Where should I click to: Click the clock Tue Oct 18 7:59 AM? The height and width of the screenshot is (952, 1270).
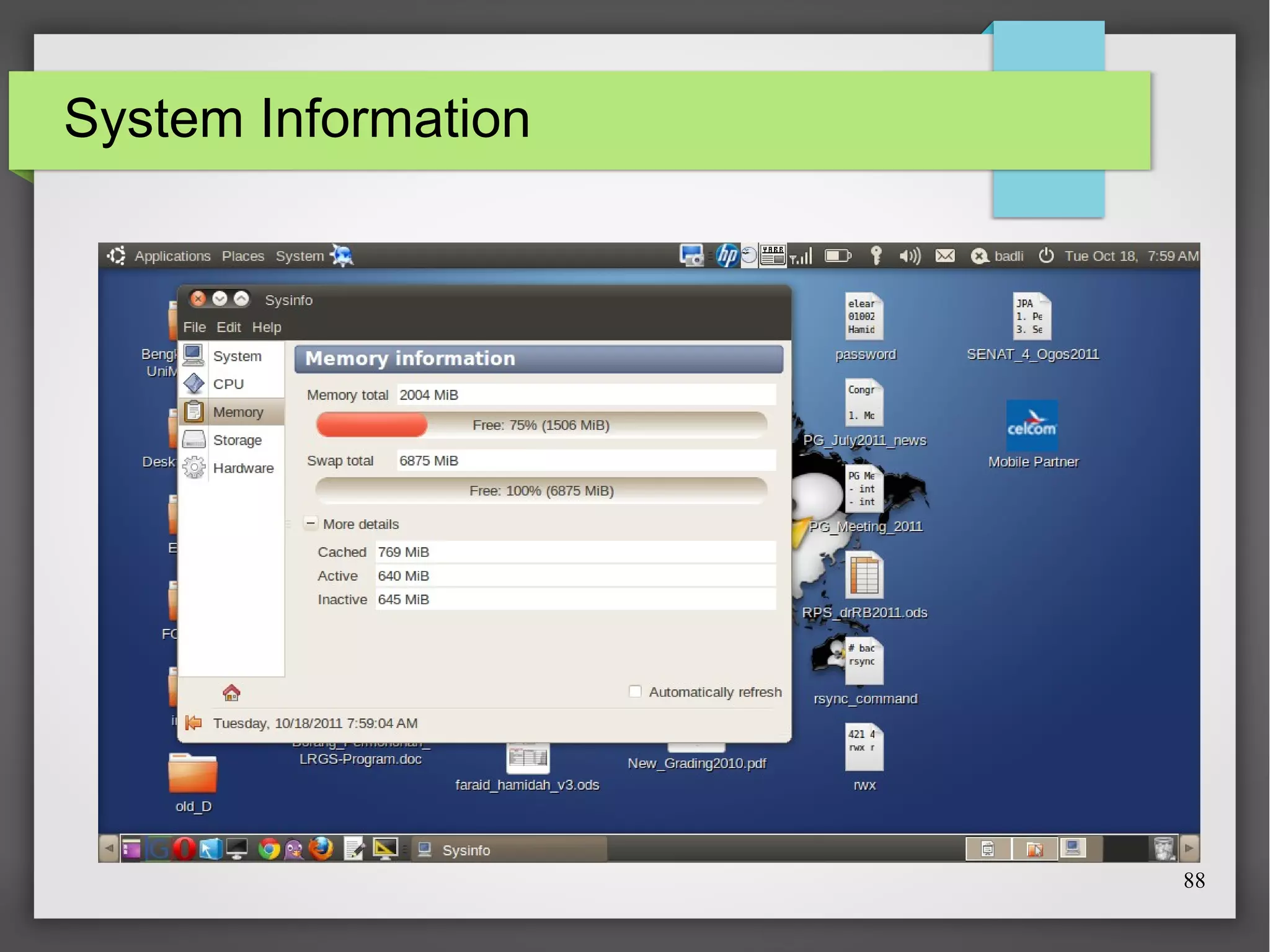(1131, 256)
